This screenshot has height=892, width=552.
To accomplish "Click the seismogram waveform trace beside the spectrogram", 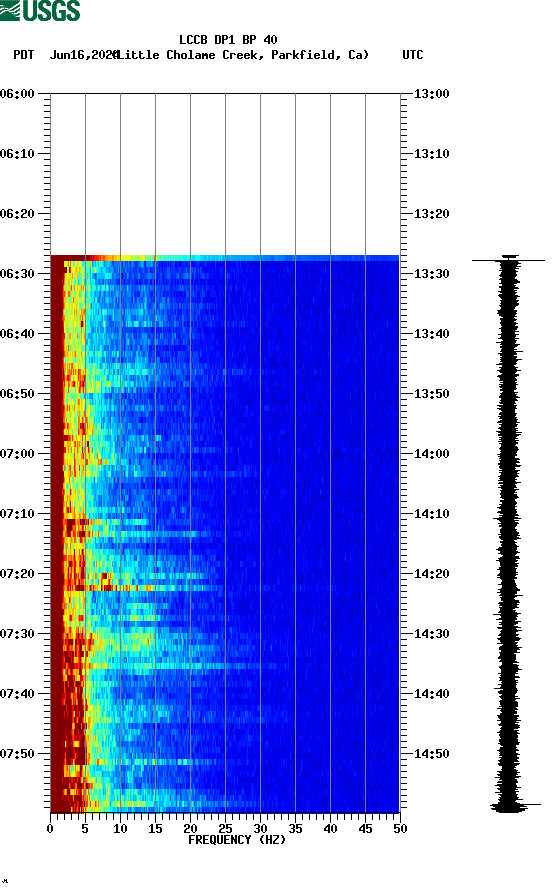I will click(509, 534).
